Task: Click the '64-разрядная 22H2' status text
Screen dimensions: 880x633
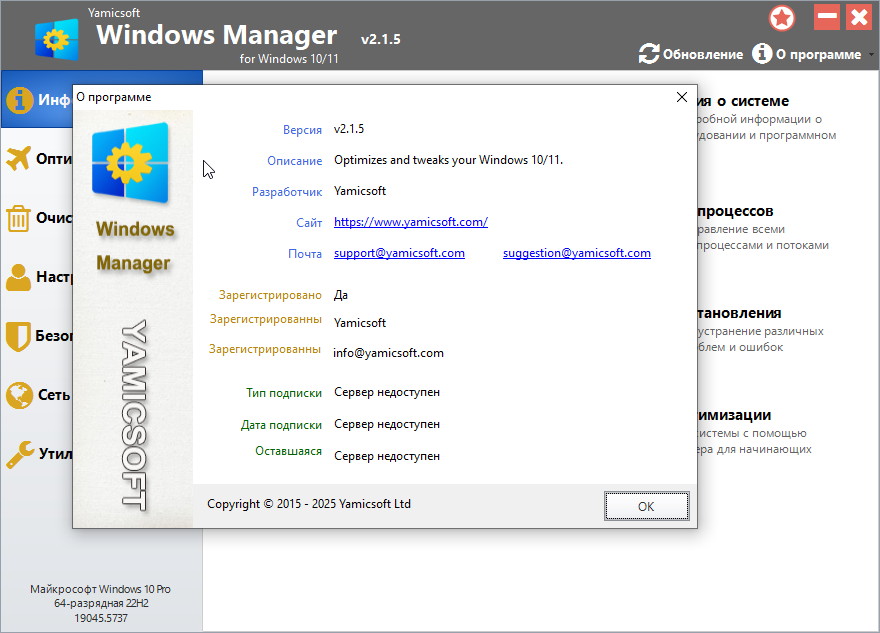Action: [x=101, y=603]
